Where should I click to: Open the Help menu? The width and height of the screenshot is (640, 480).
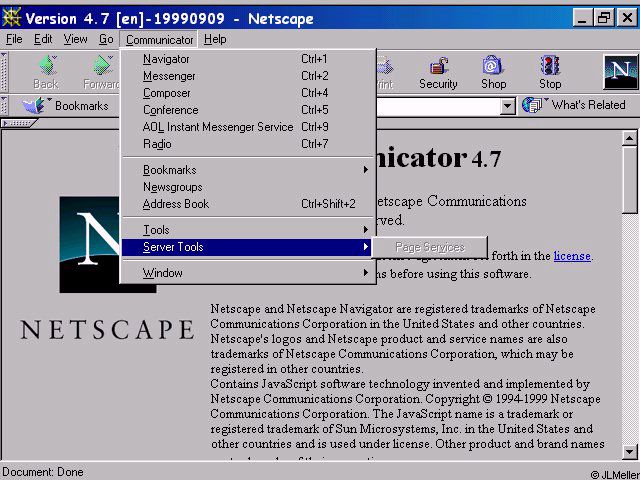[x=215, y=39]
